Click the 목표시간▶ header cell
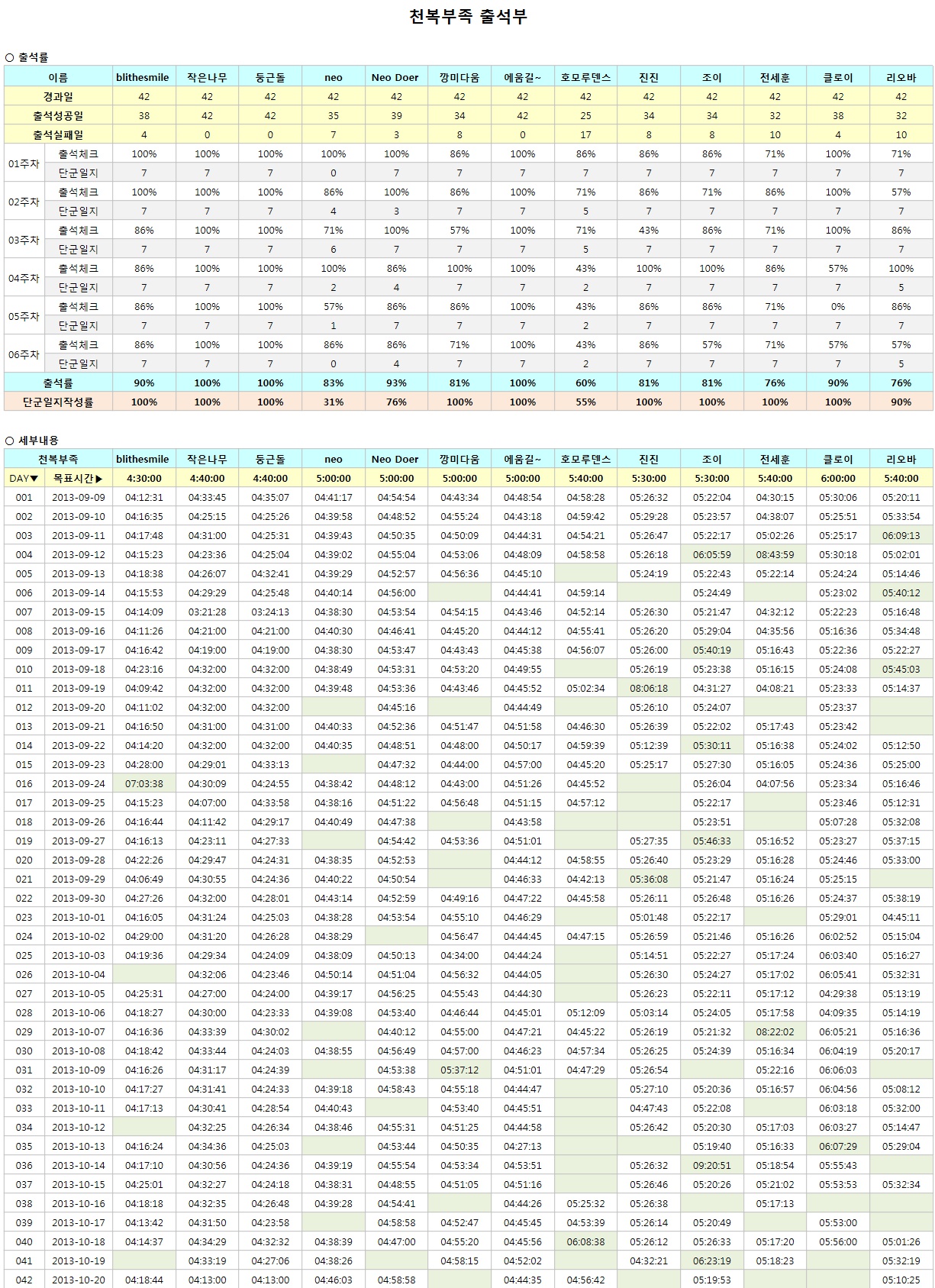Screen dimensions: 935x1288 click(78, 479)
